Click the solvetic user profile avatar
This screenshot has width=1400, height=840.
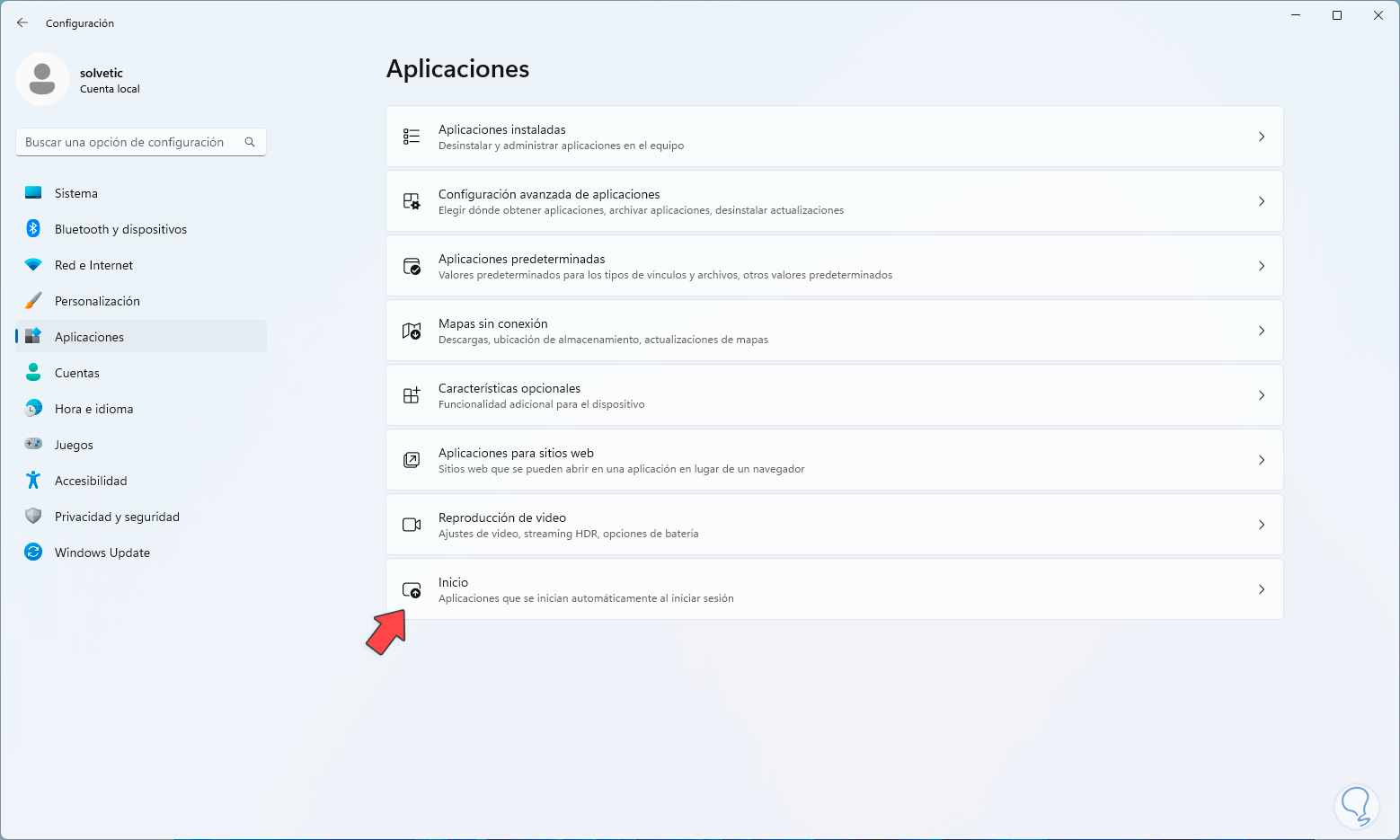click(42, 79)
